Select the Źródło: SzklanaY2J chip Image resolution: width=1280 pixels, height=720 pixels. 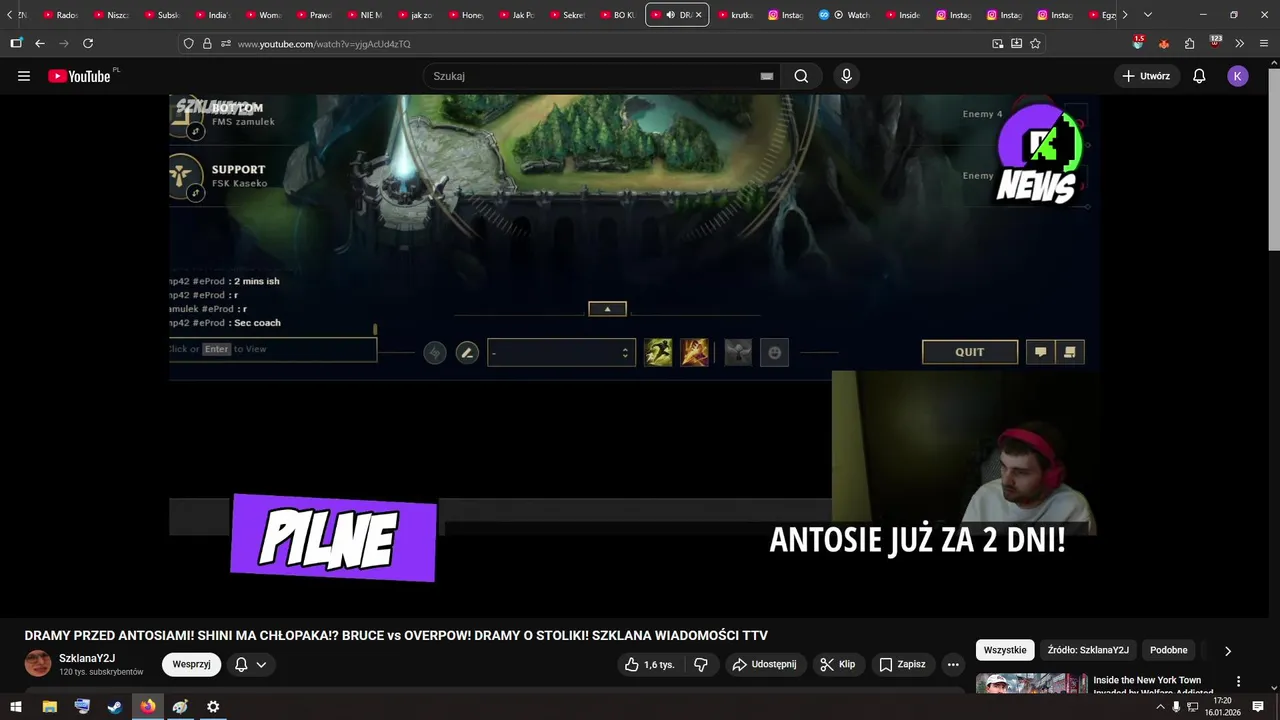coord(1088,650)
